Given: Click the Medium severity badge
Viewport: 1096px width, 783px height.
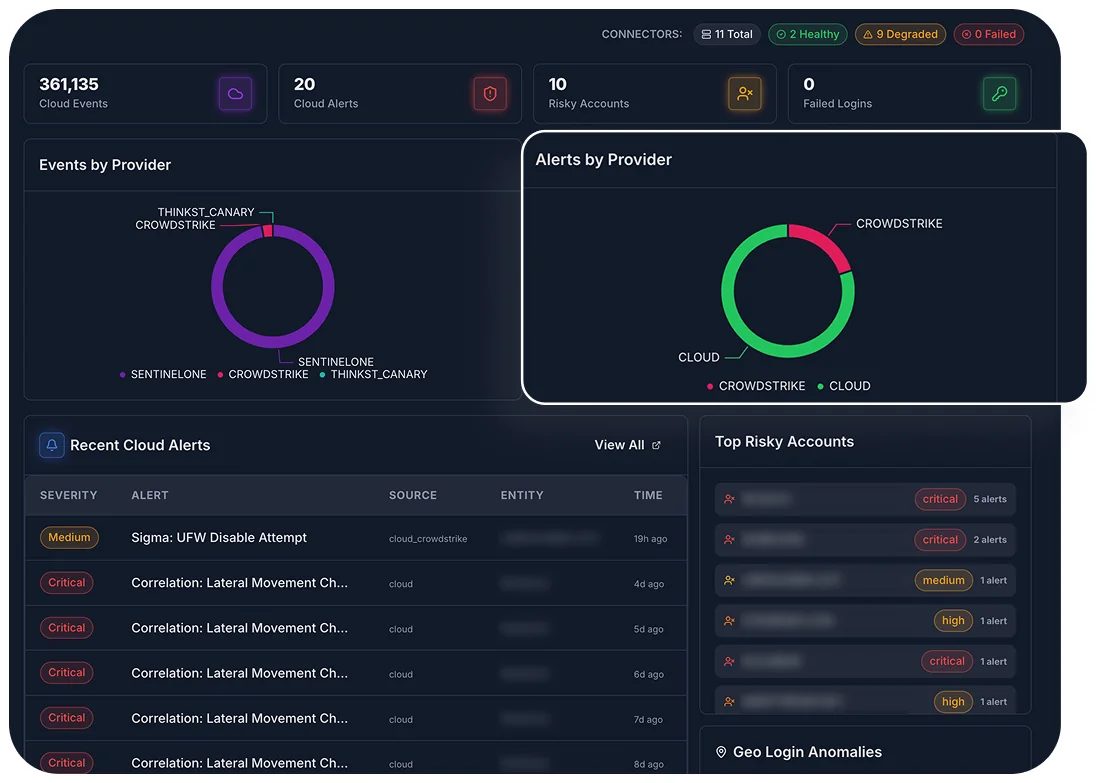Looking at the screenshot, I should tap(69, 538).
